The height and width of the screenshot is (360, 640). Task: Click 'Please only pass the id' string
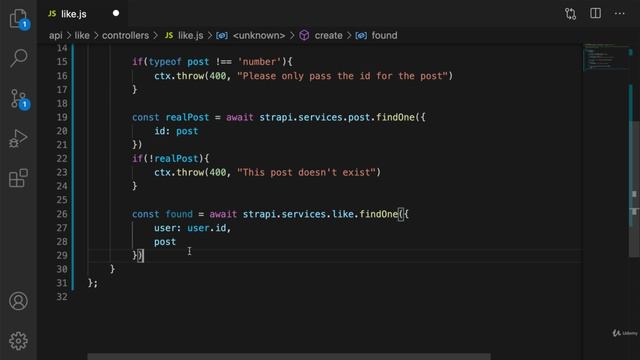click(x=342, y=76)
